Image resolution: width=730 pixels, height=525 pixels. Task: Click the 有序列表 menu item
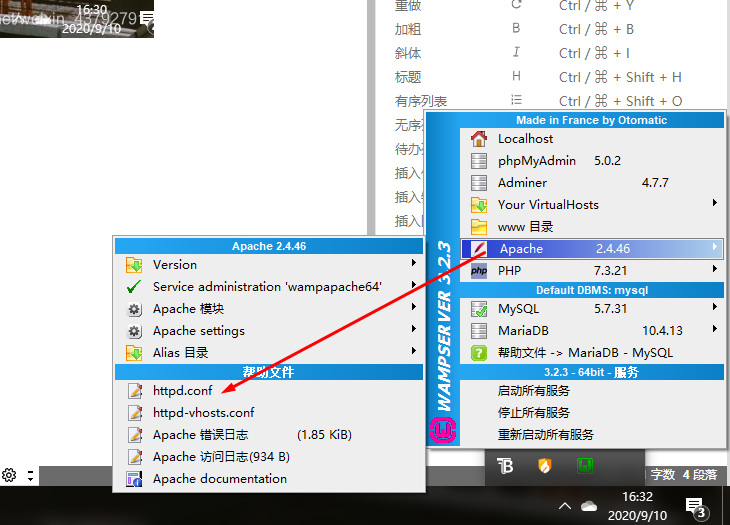(538, 101)
